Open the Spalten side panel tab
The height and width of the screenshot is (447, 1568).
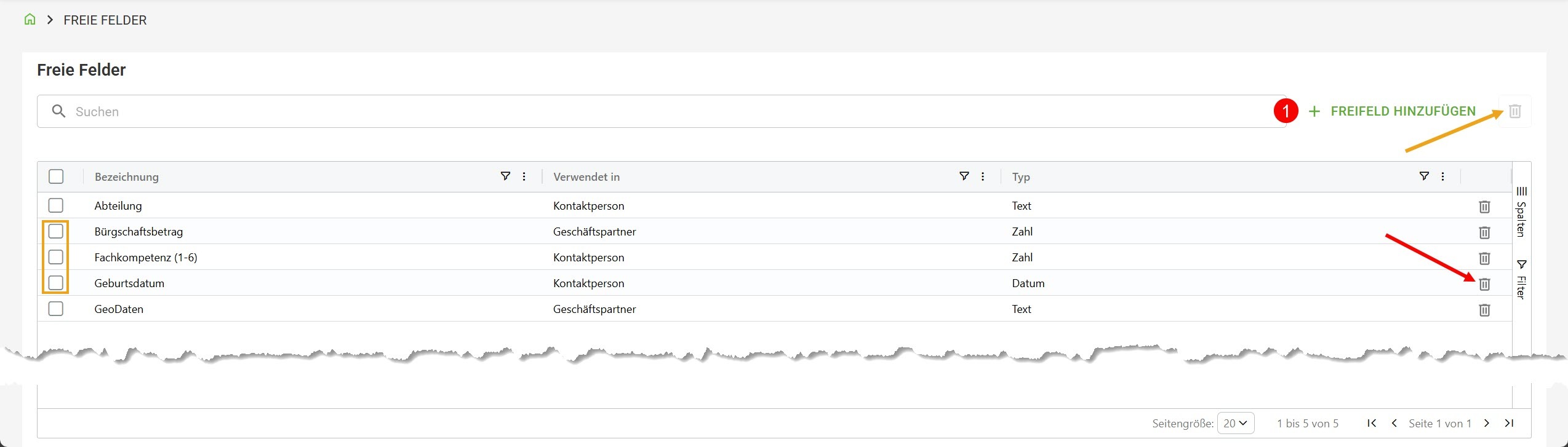coord(1521,212)
